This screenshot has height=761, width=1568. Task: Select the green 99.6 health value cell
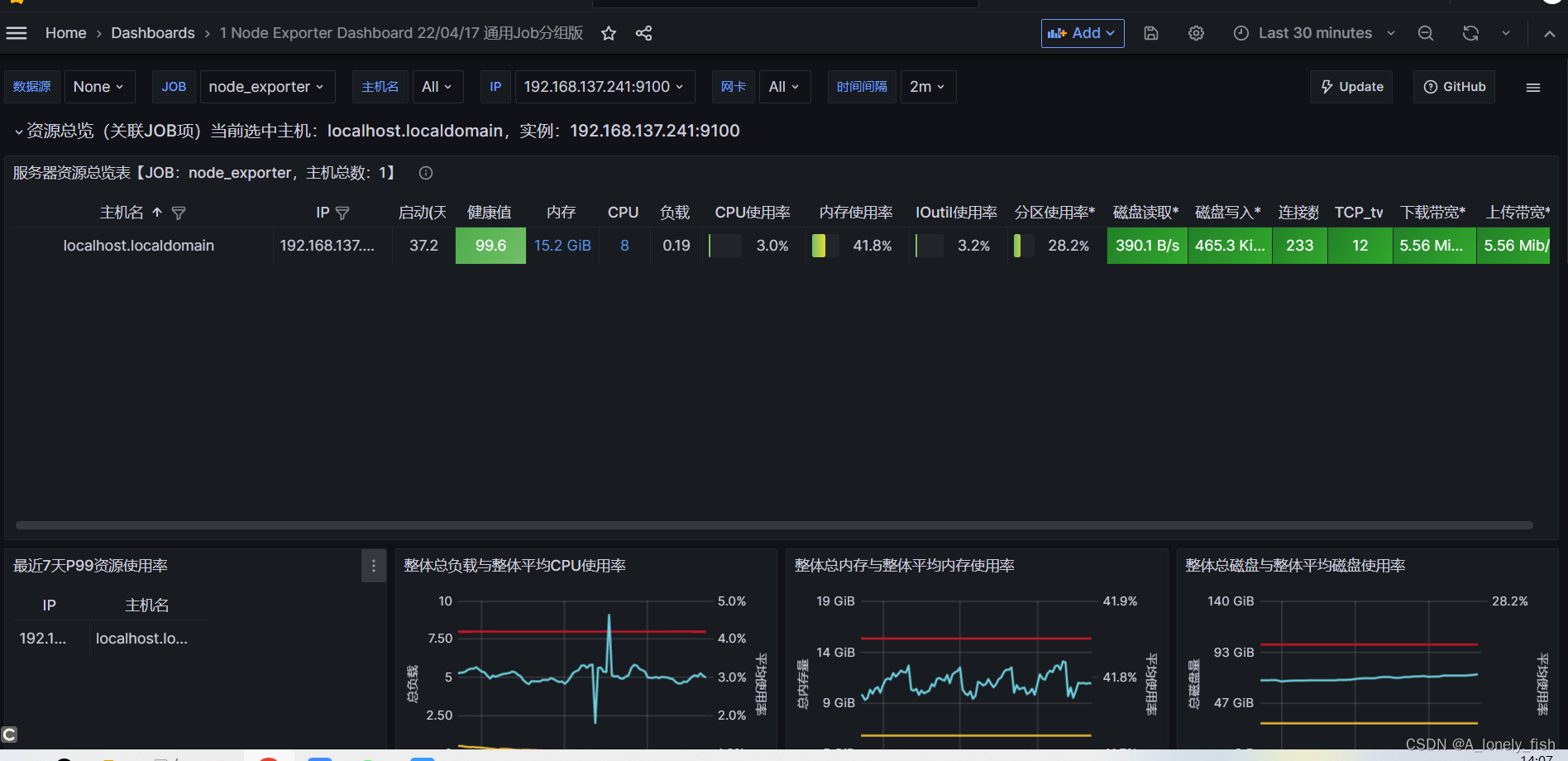pos(490,246)
